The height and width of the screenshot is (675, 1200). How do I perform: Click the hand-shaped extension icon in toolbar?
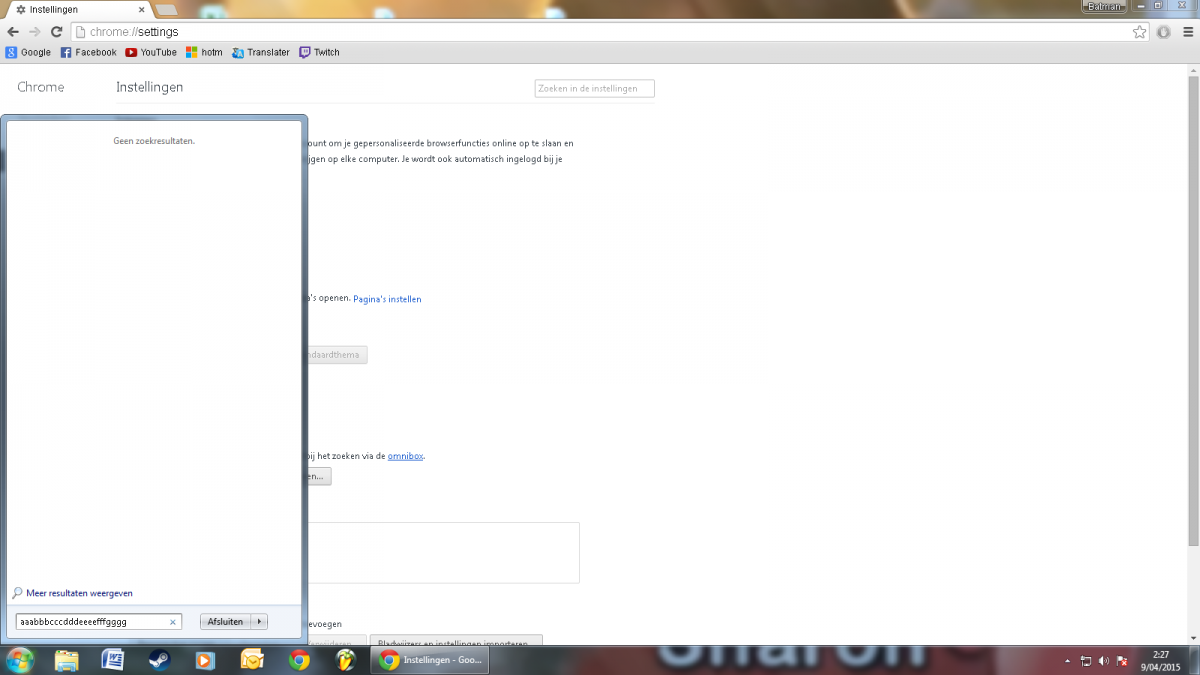click(x=1163, y=32)
